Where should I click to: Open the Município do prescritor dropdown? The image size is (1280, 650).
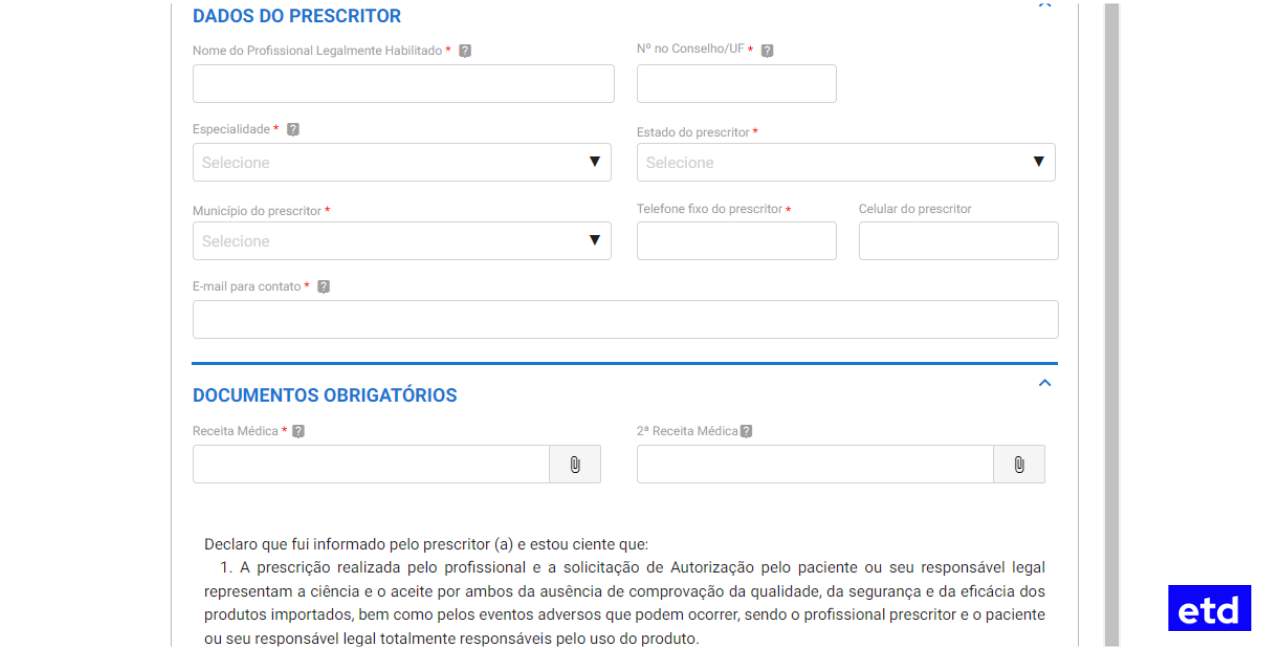coord(401,241)
